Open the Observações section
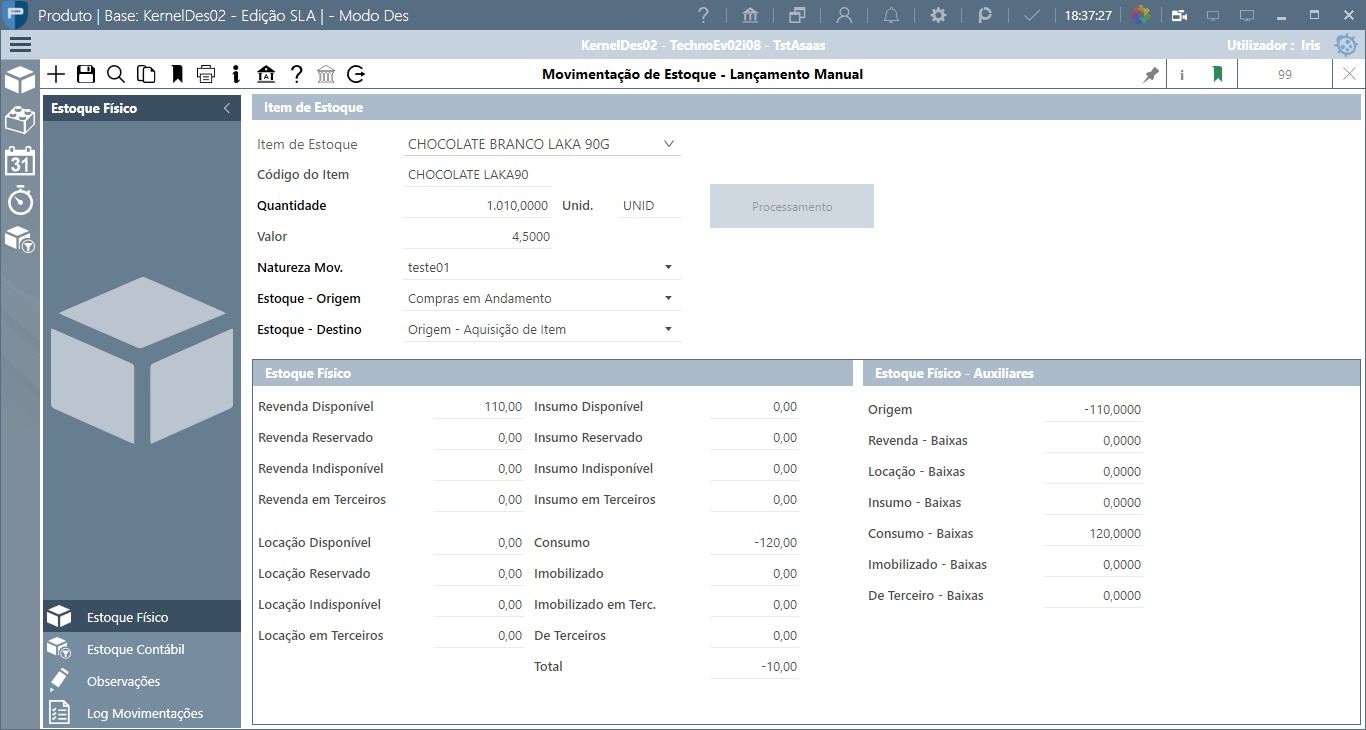Viewport: 1366px width, 730px height. click(142, 681)
